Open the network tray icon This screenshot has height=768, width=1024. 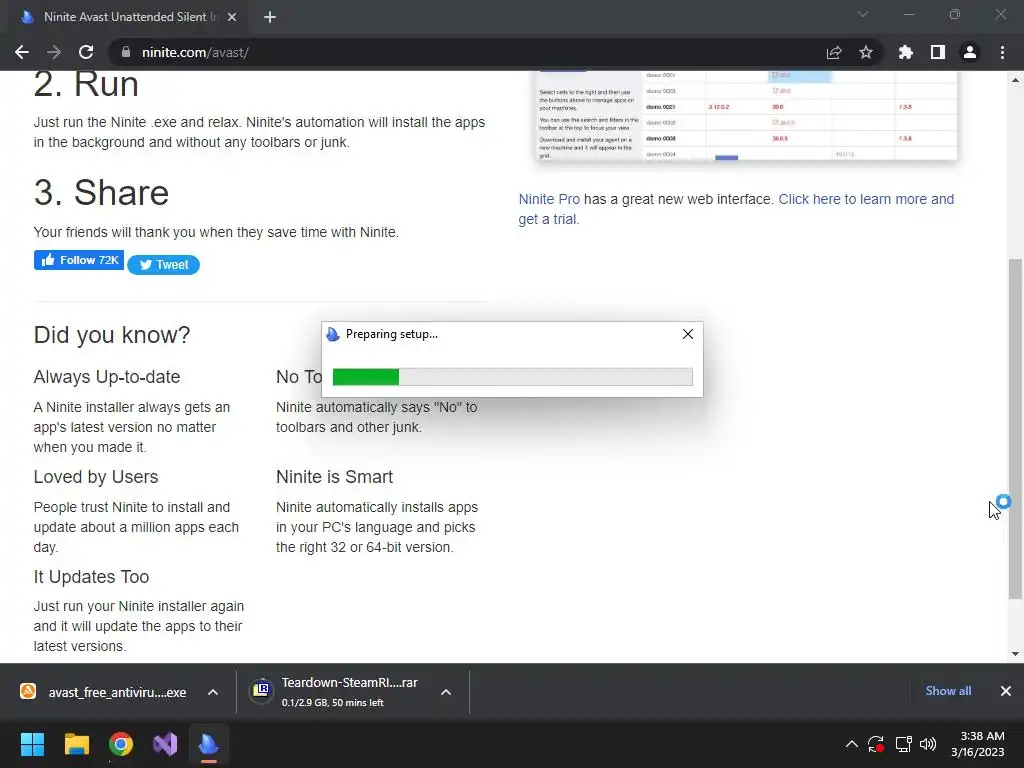903,744
